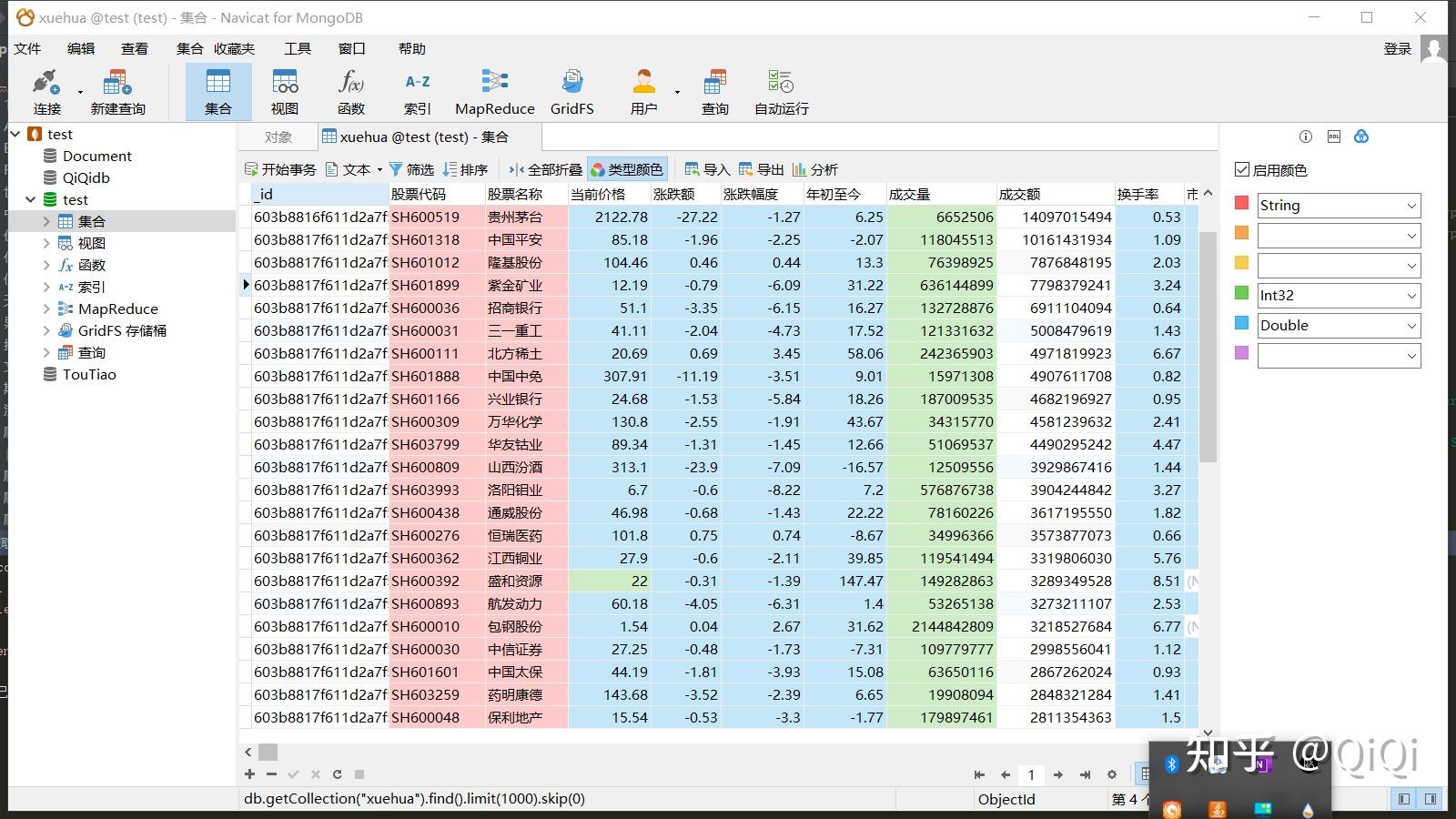This screenshot has height=819, width=1456.
Task: Open the GridFS toolbar icon
Action: 572,92
